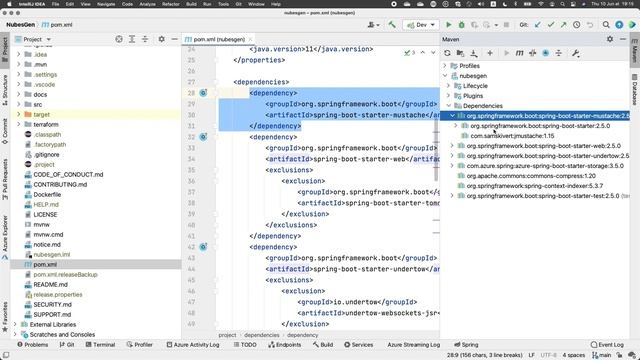Open Git Show History clock icon
Image resolution: width=640 pixels, height=360 pixels.
577,25
